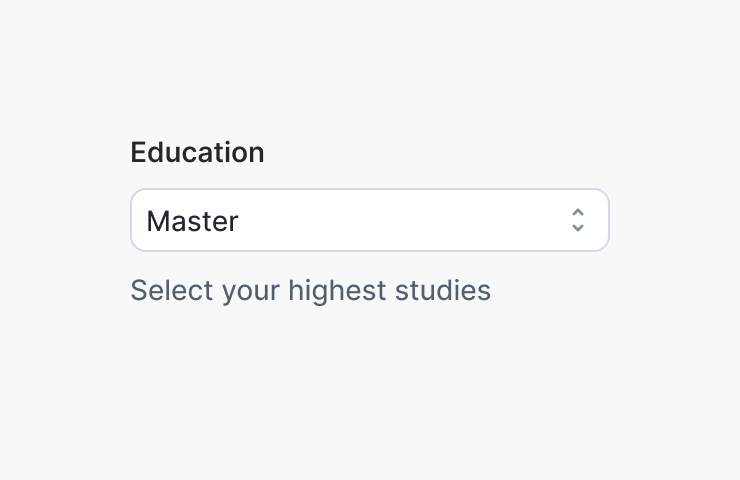Open the Education dropdown
Screen dimensions: 740x480
(x=369, y=220)
